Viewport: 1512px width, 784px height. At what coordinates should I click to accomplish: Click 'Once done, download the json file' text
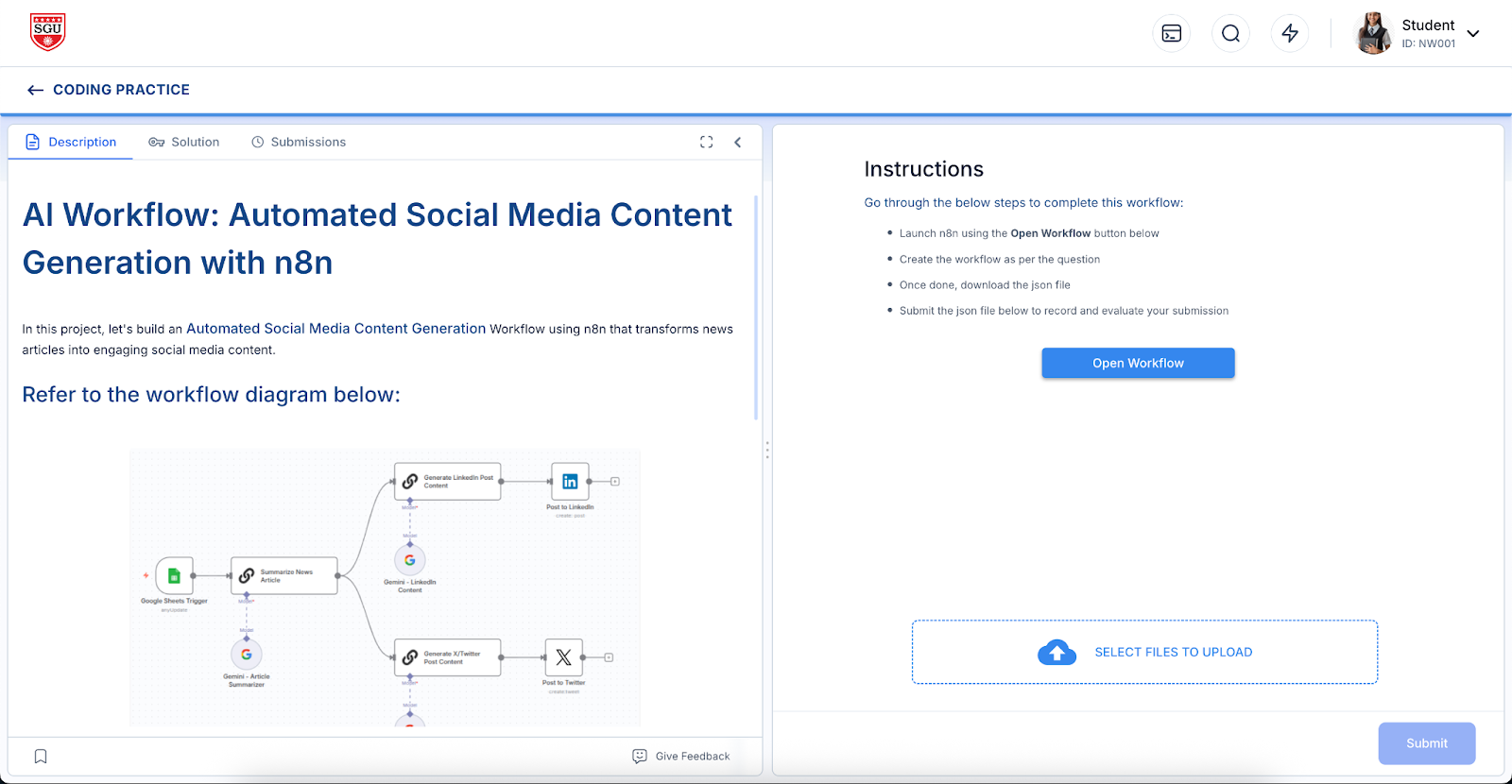click(985, 285)
